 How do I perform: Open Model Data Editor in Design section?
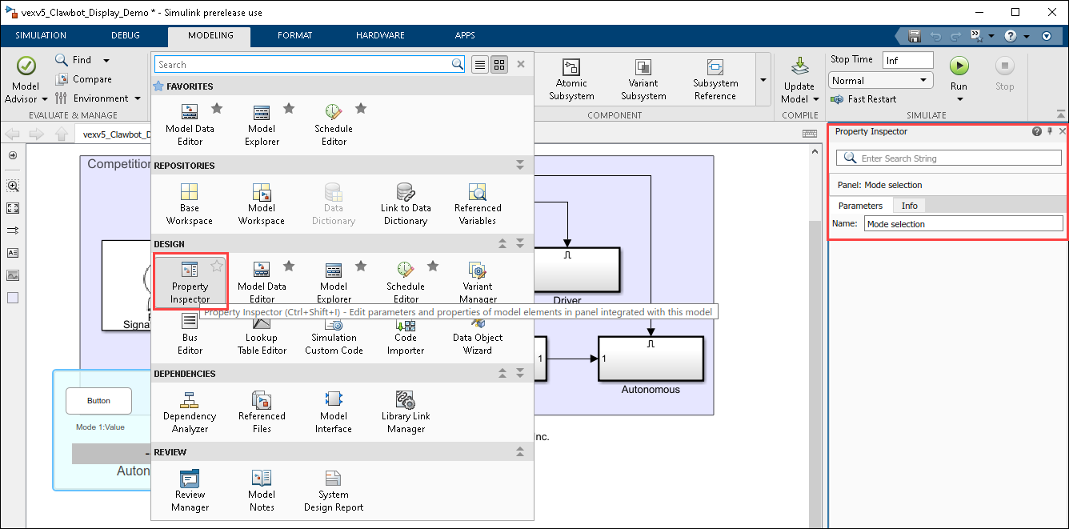262,282
